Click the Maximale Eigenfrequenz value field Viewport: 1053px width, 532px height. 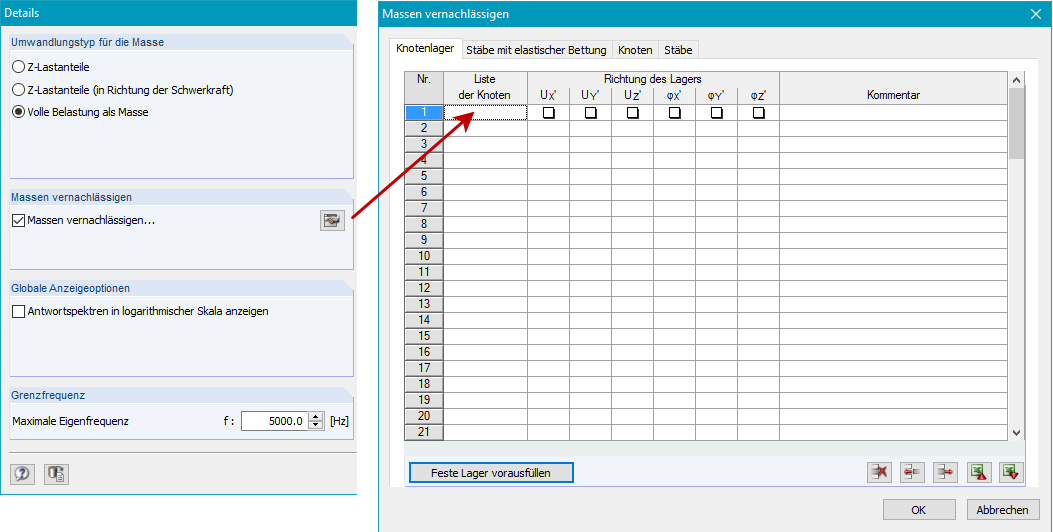click(275, 421)
